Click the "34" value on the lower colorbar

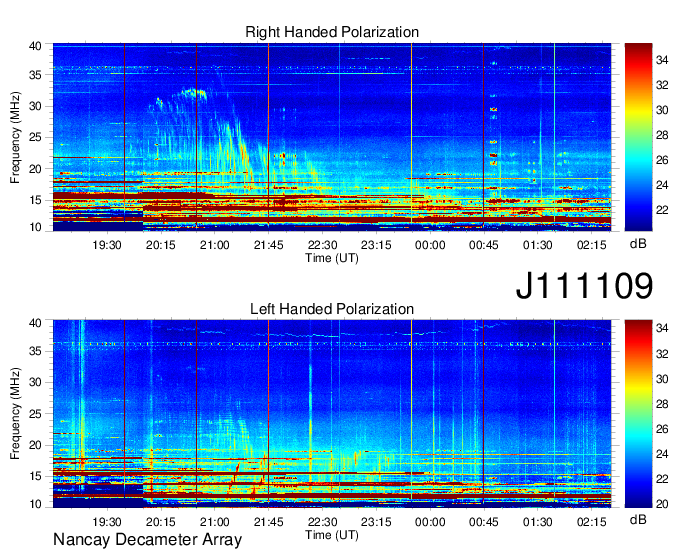[x=662, y=329]
